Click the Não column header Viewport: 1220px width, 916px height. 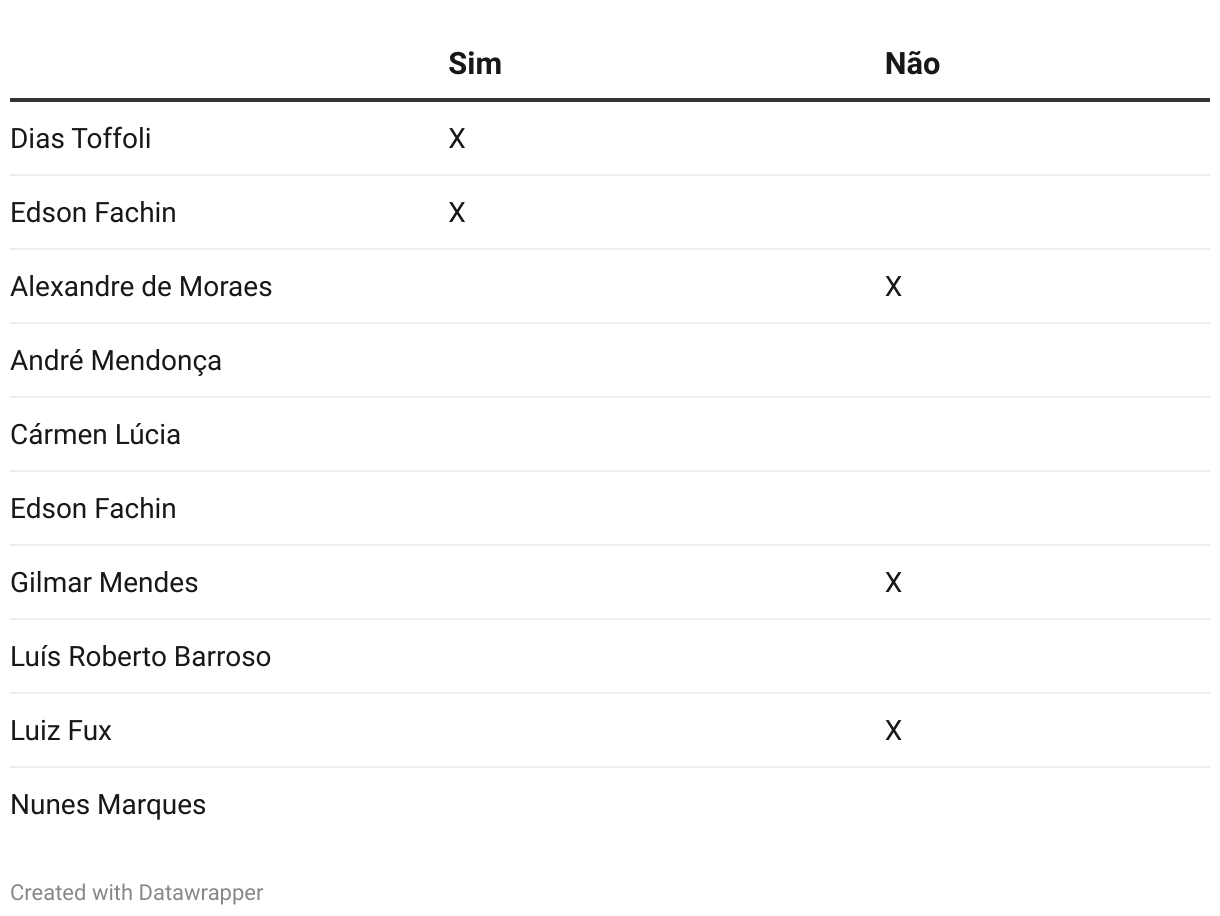click(x=912, y=63)
